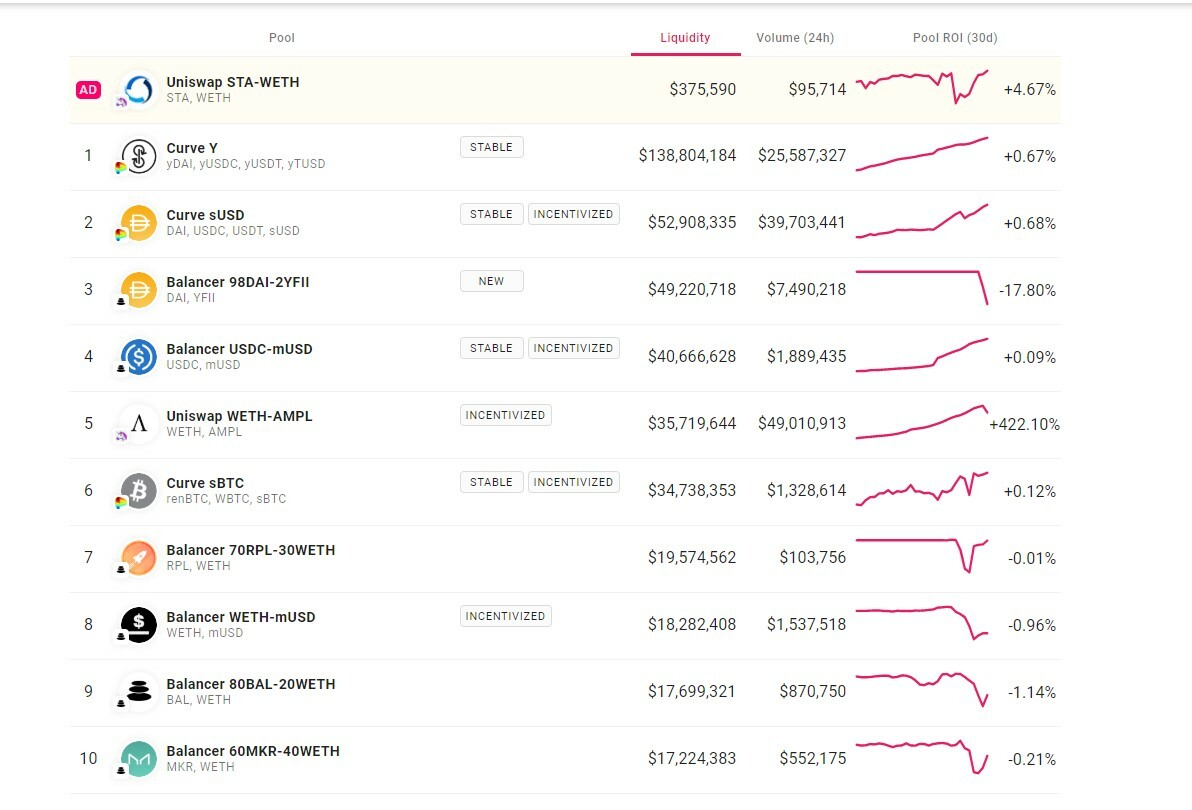Click the INCENTIVIZED badge on Uniswap WETH-AMPL

(505, 414)
